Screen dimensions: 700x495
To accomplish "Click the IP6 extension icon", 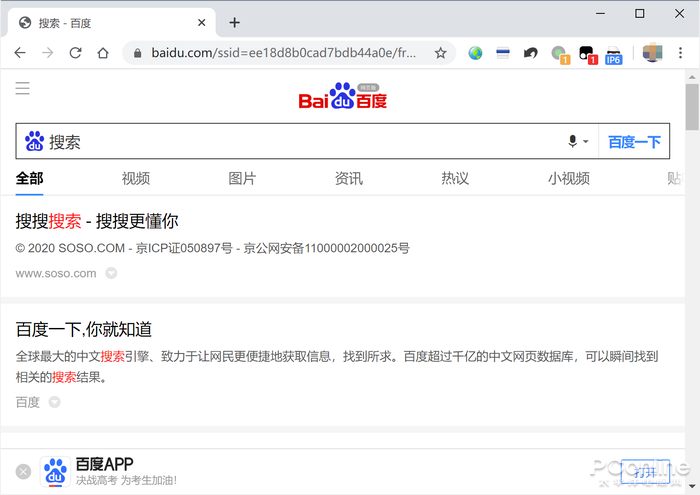I will 614,55.
